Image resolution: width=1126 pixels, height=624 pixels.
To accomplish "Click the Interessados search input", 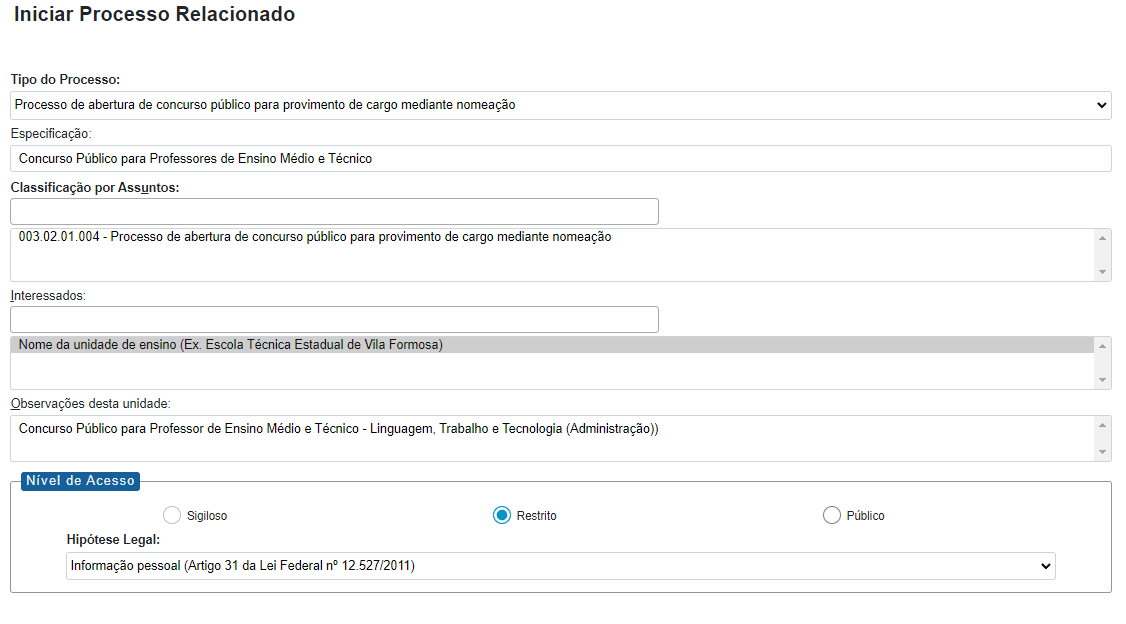I will point(334,320).
